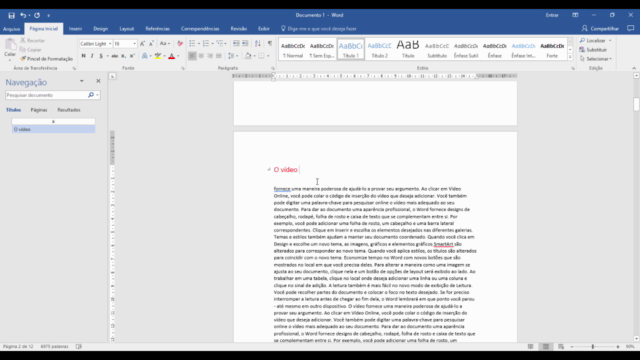Toggle show paragraph marks (¶)
The image size is (640, 360).
[x=270, y=44]
